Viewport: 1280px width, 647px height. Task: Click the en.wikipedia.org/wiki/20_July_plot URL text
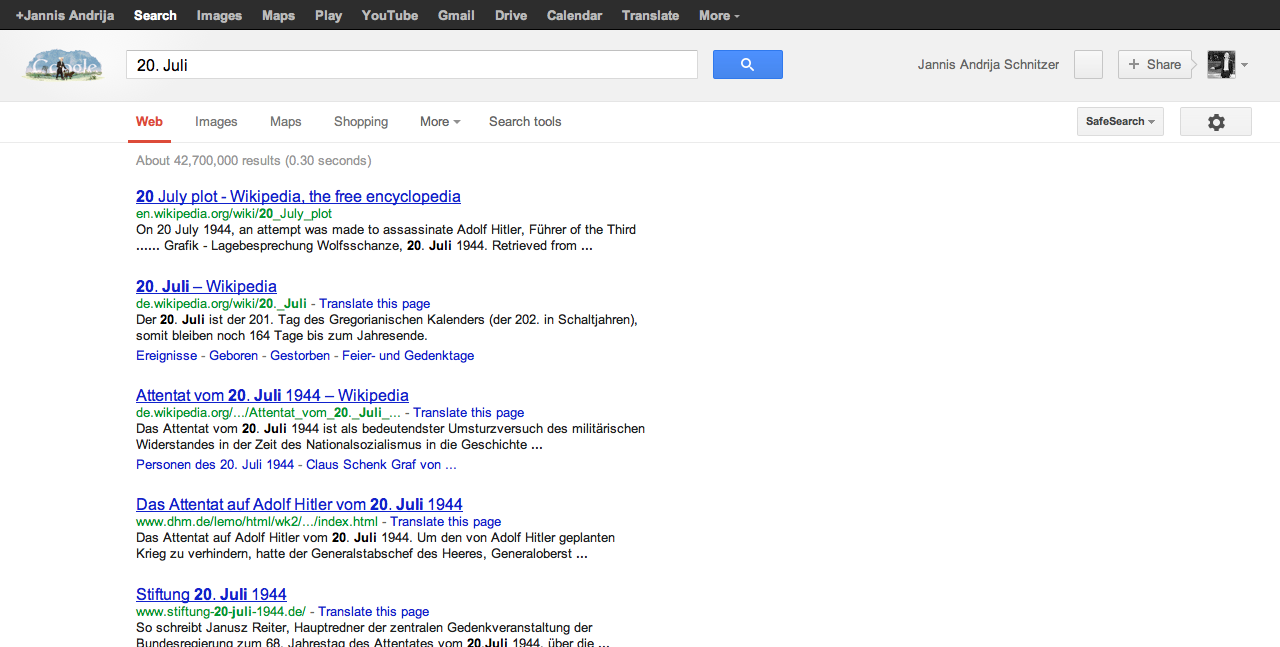coord(234,213)
